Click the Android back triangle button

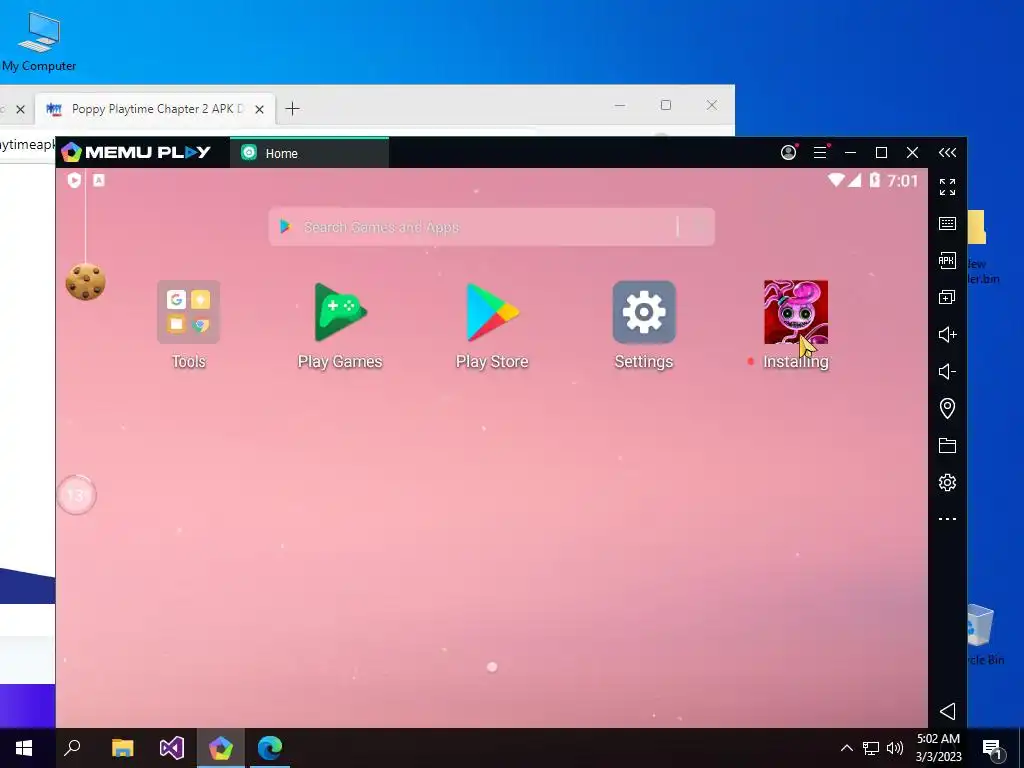948,711
